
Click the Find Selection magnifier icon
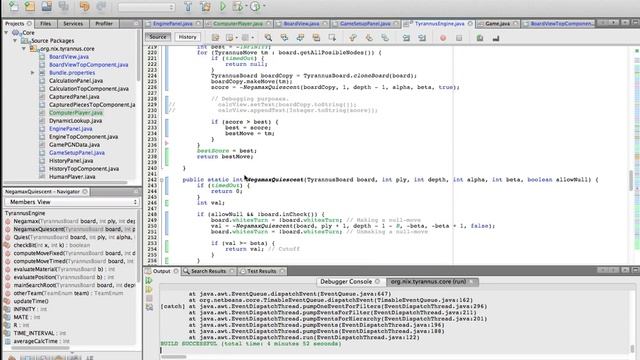(x=268, y=38)
